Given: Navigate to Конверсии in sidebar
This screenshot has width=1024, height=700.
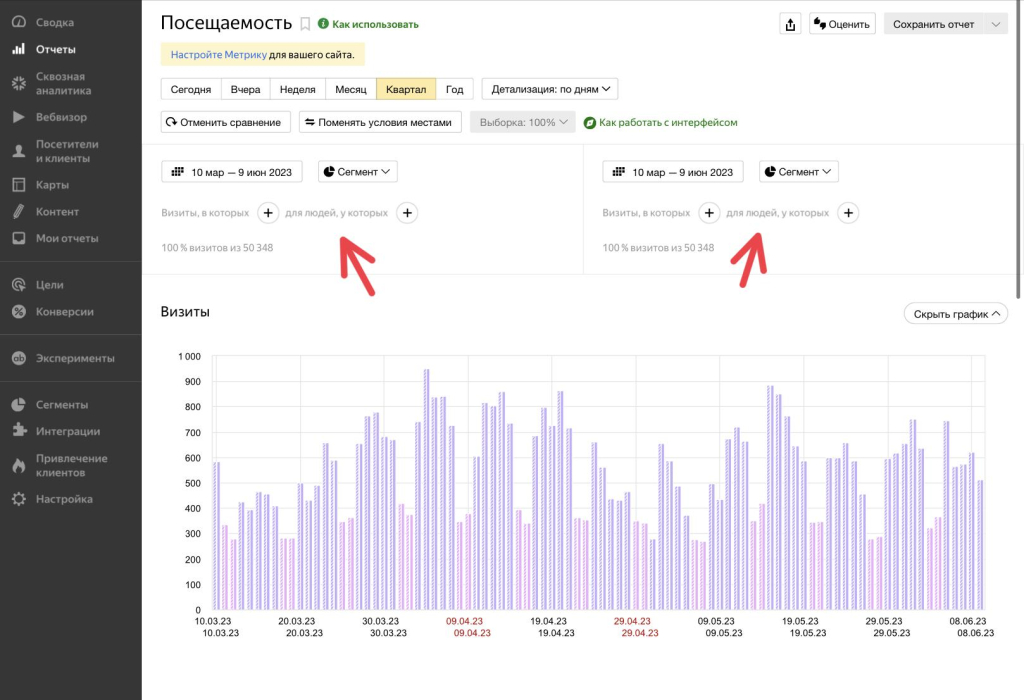Looking at the screenshot, I should [64, 312].
